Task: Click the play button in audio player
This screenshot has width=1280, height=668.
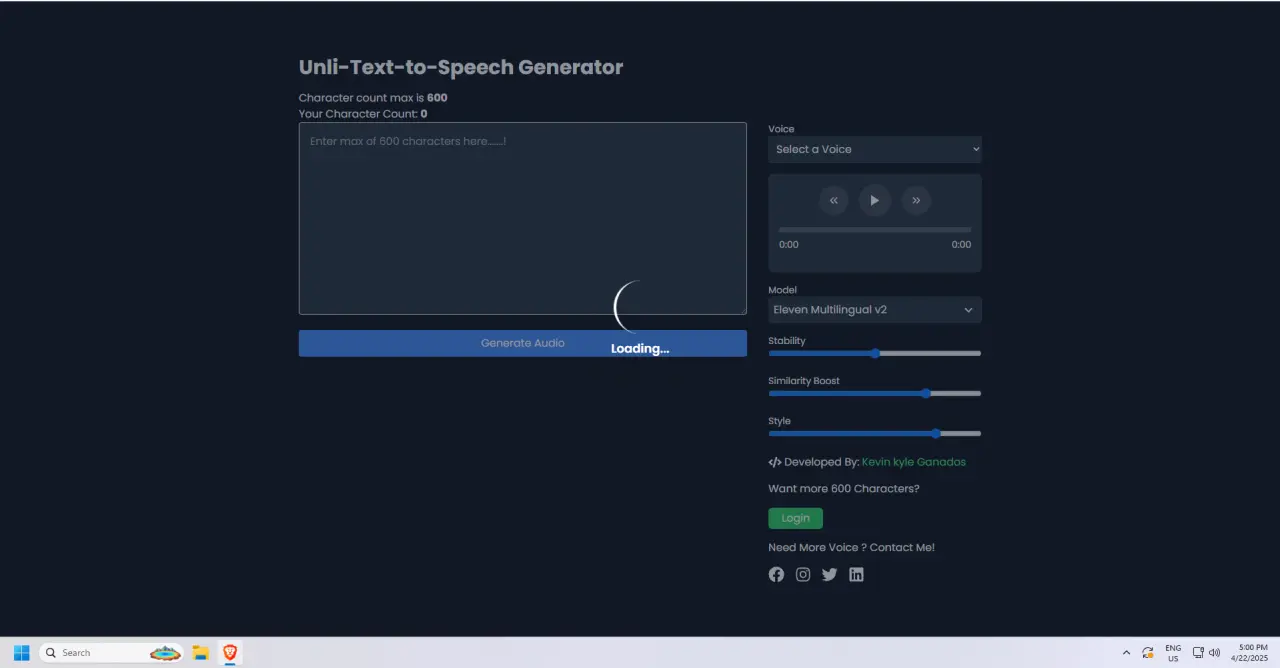Action: [875, 200]
